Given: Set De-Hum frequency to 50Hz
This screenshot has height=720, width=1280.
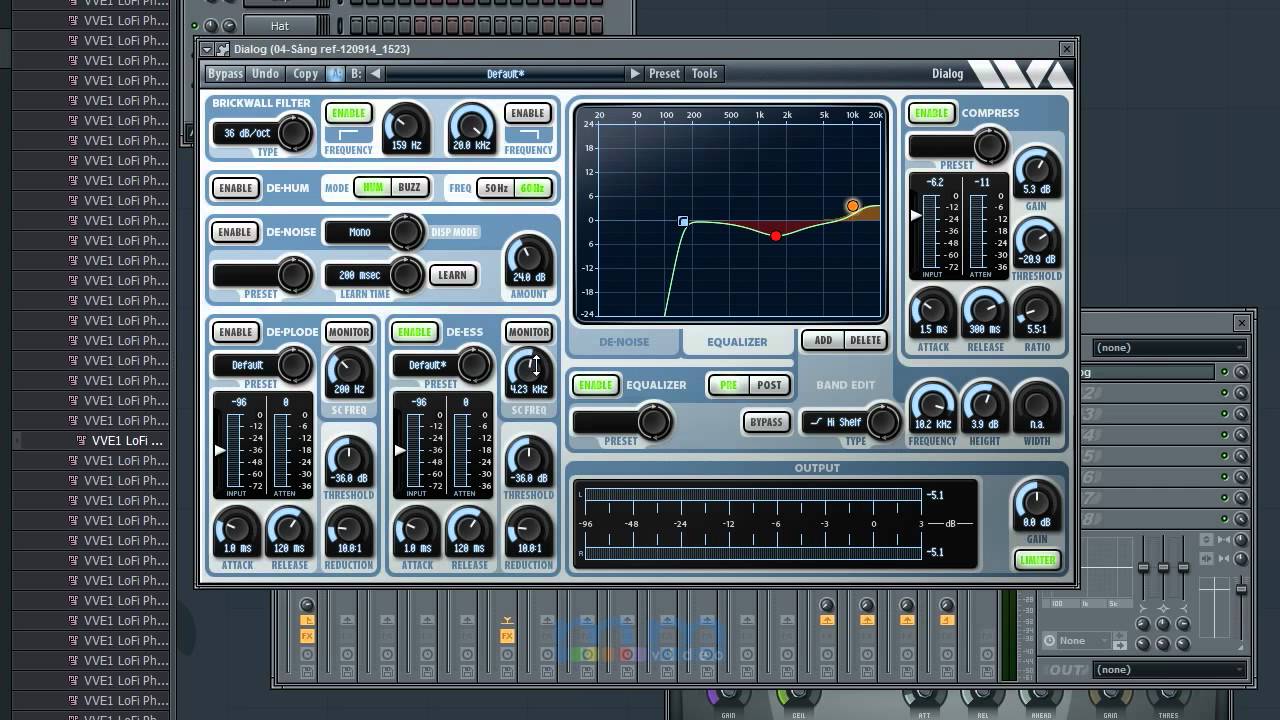Looking at the screenshot, I should [x=496, y=188].
